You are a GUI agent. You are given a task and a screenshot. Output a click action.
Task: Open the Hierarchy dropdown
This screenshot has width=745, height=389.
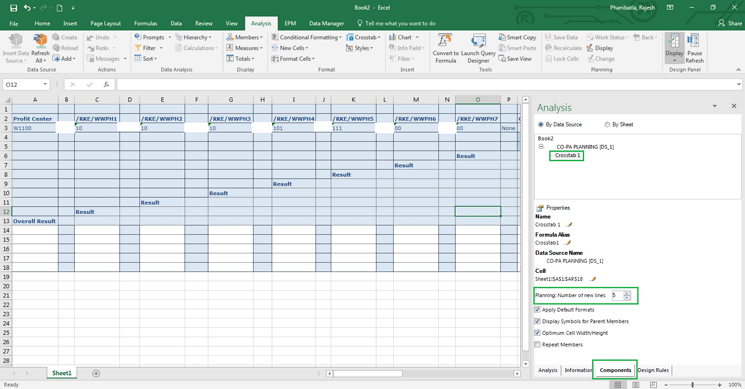coord(193,37)
